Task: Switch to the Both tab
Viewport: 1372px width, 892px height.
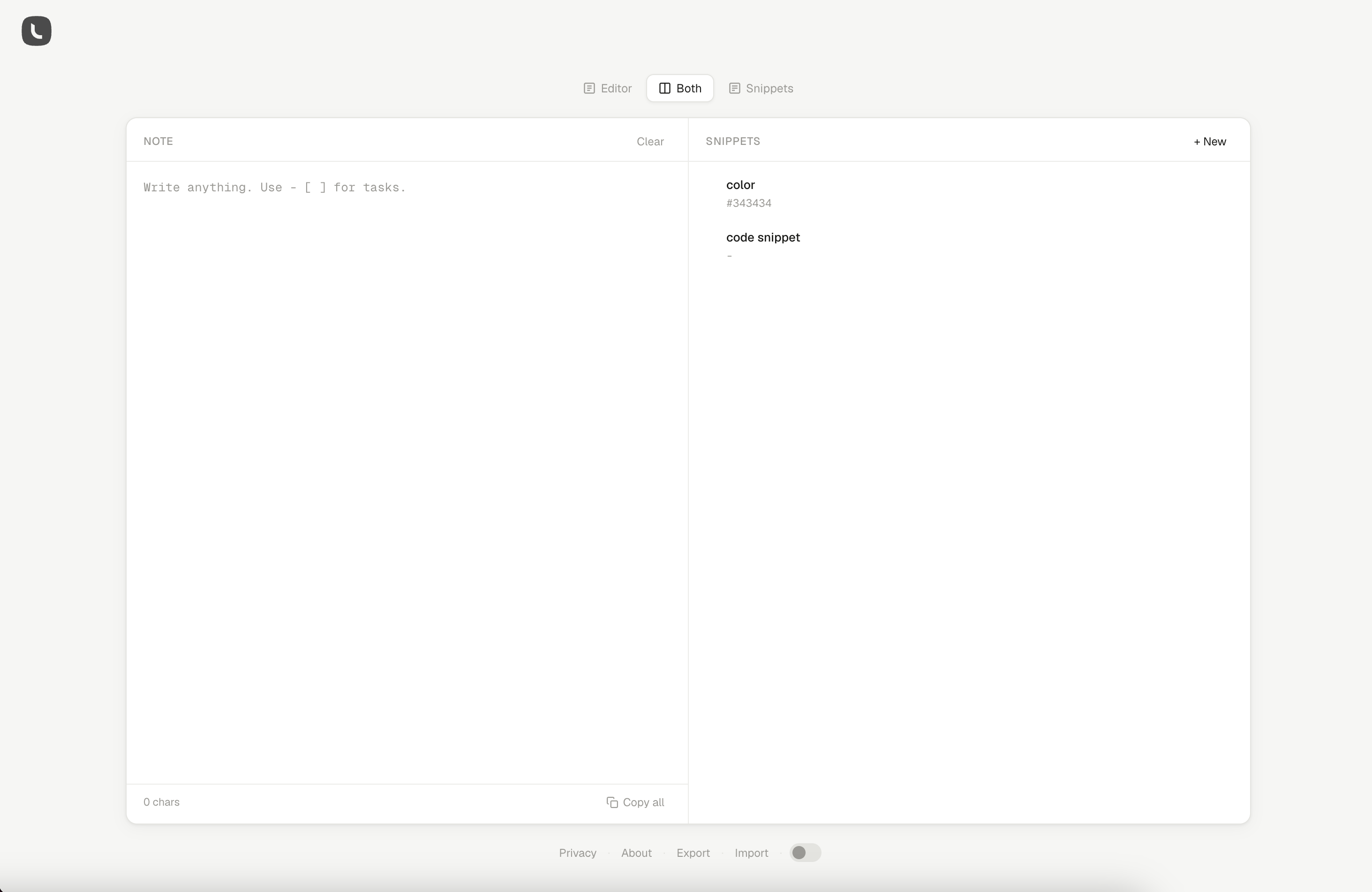Action: [679, 88]
